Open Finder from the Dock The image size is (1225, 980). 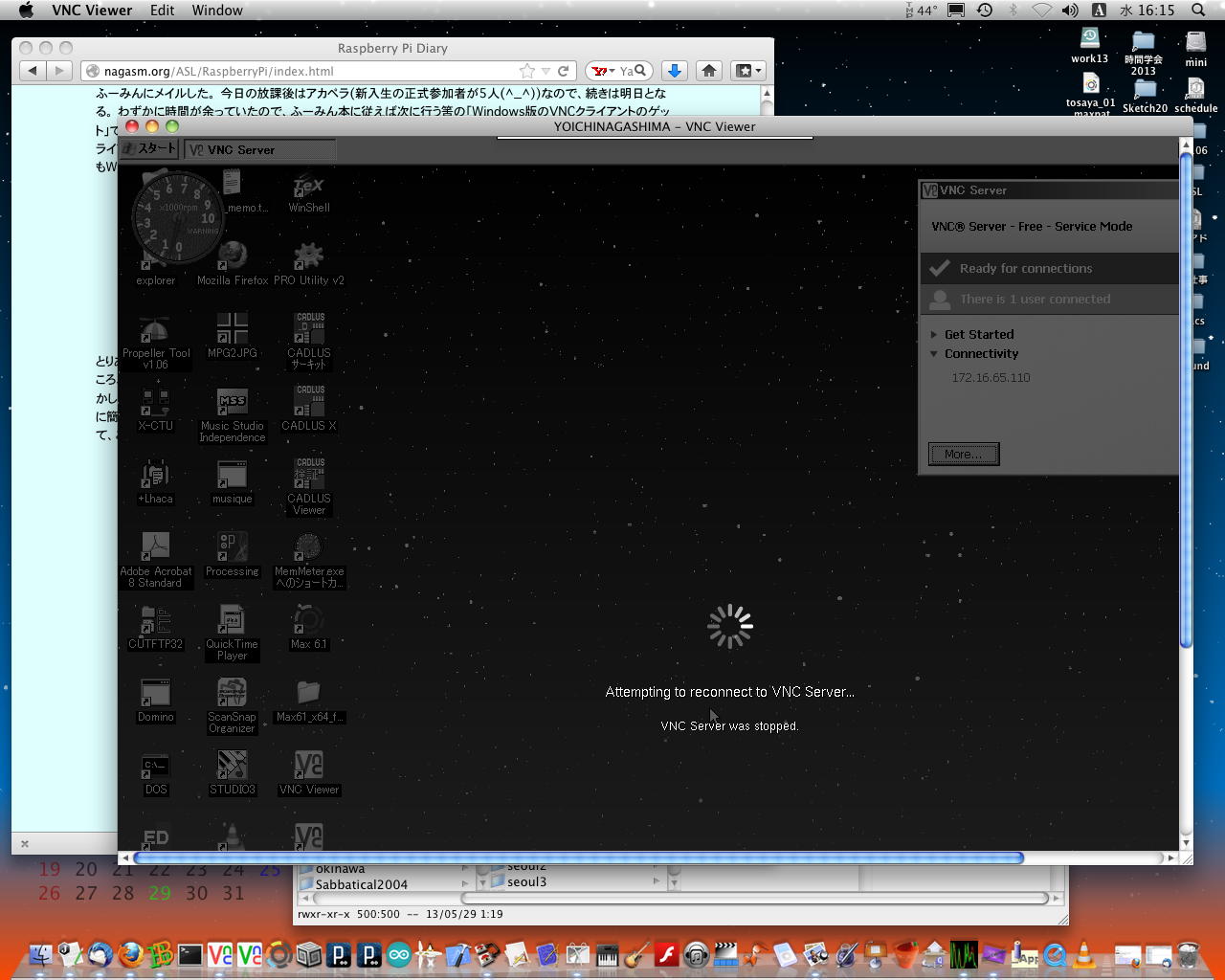[x=41, y=954]
